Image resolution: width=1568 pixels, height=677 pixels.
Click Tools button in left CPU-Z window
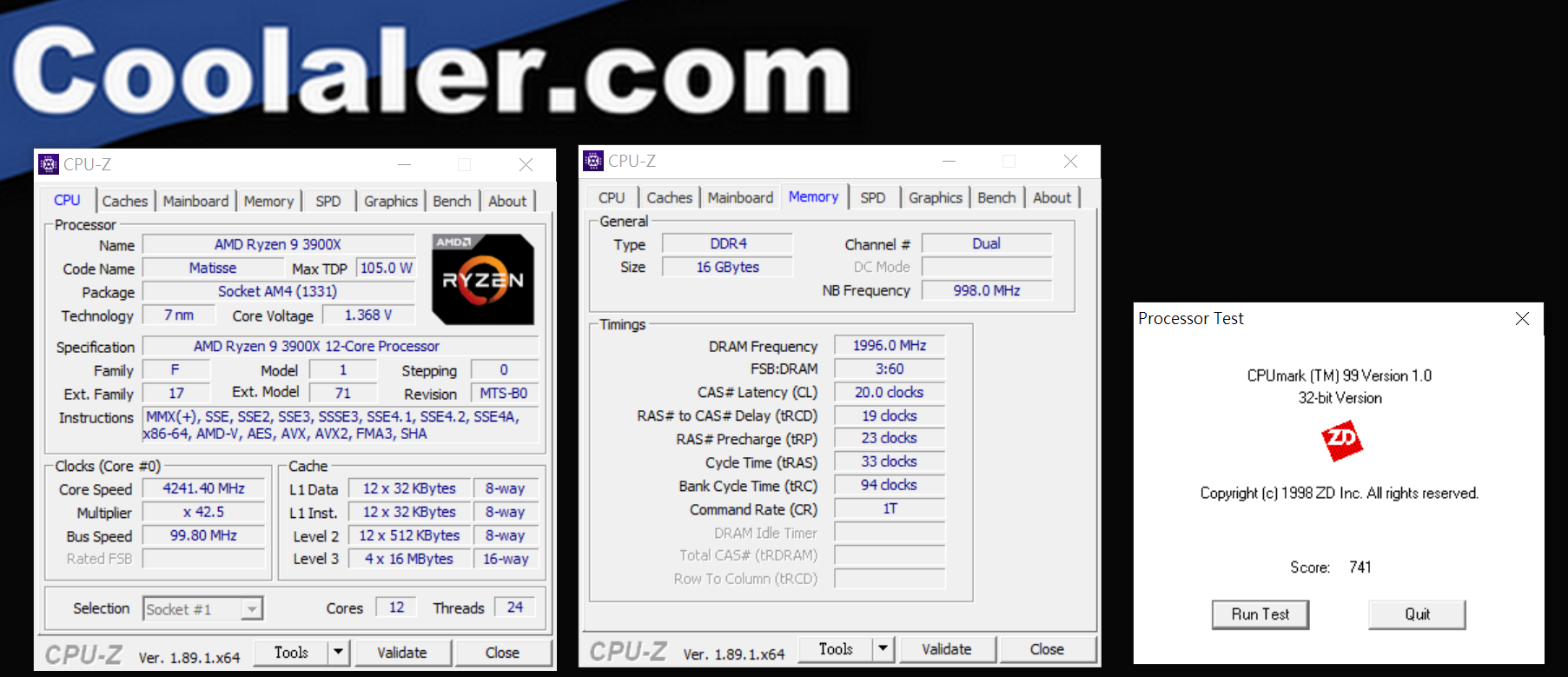click(291, 653)
